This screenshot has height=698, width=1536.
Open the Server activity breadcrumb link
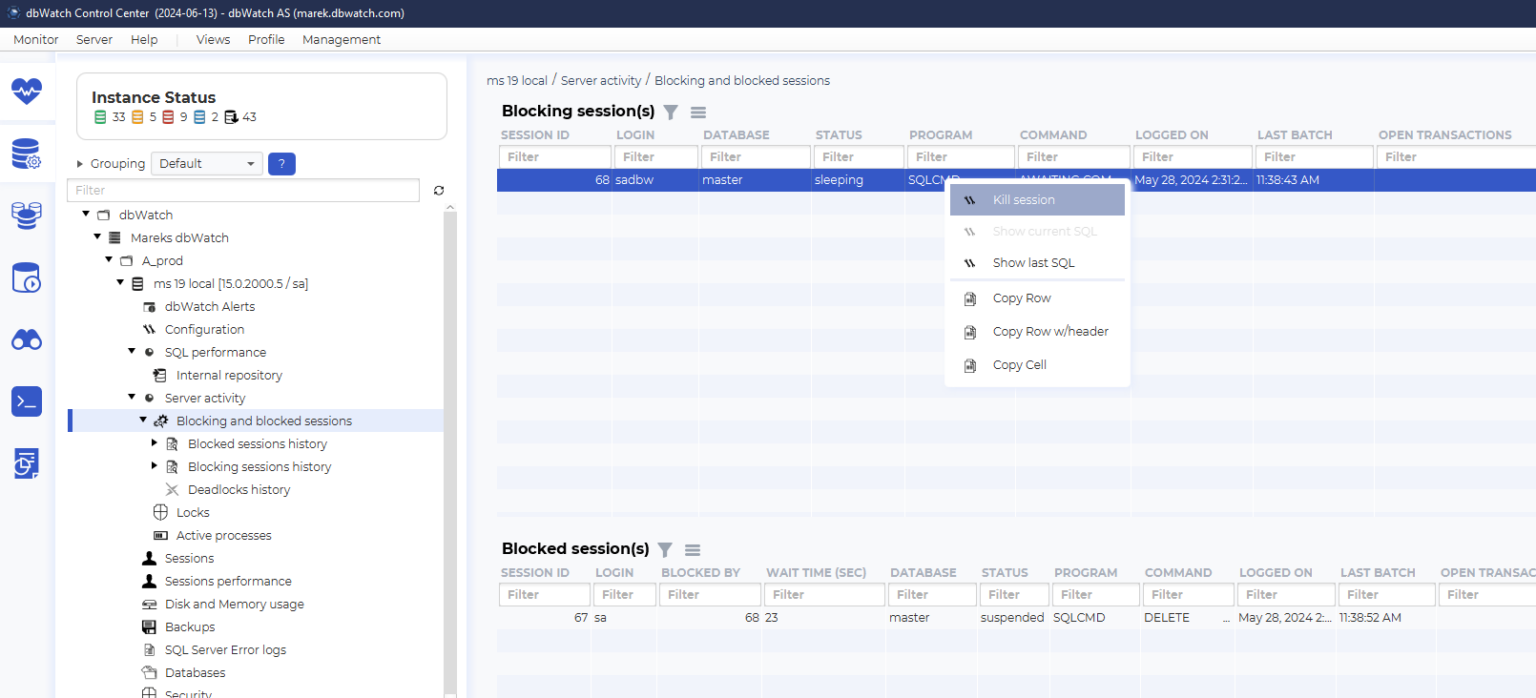[600, 80]
